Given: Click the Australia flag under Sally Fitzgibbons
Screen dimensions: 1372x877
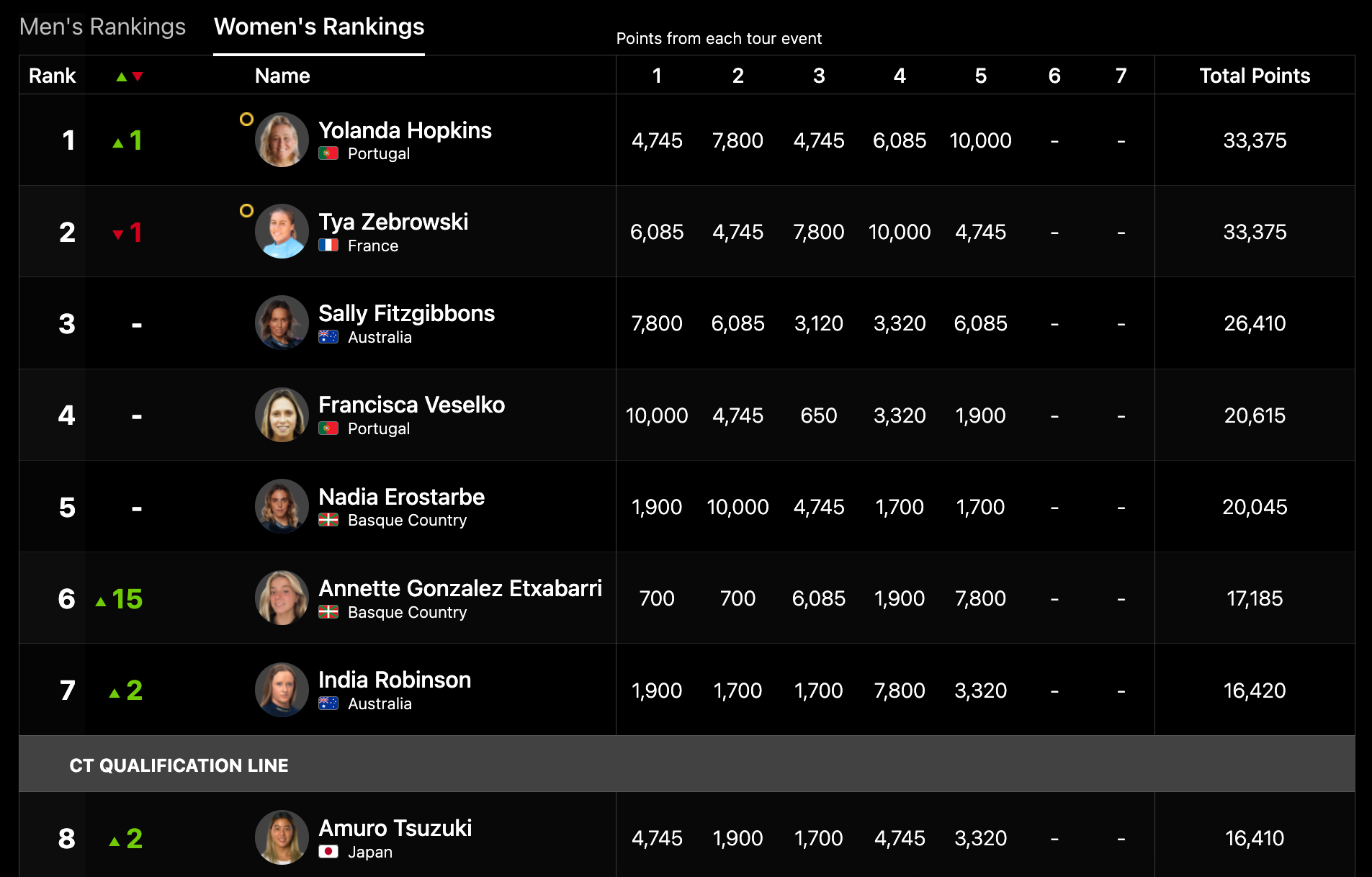Looking at the screenshot, I should (328, 337).
